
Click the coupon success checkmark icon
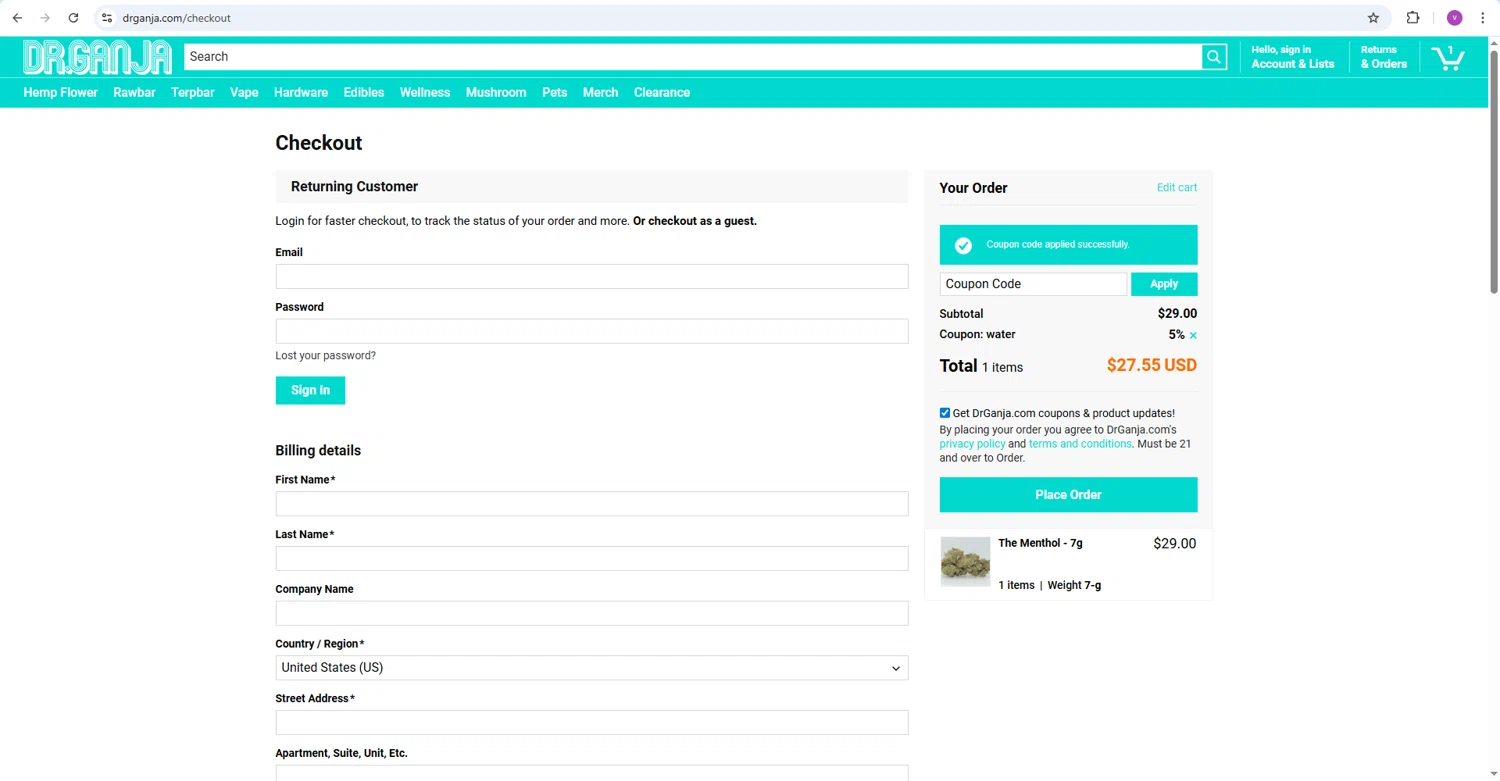[963, 245]
